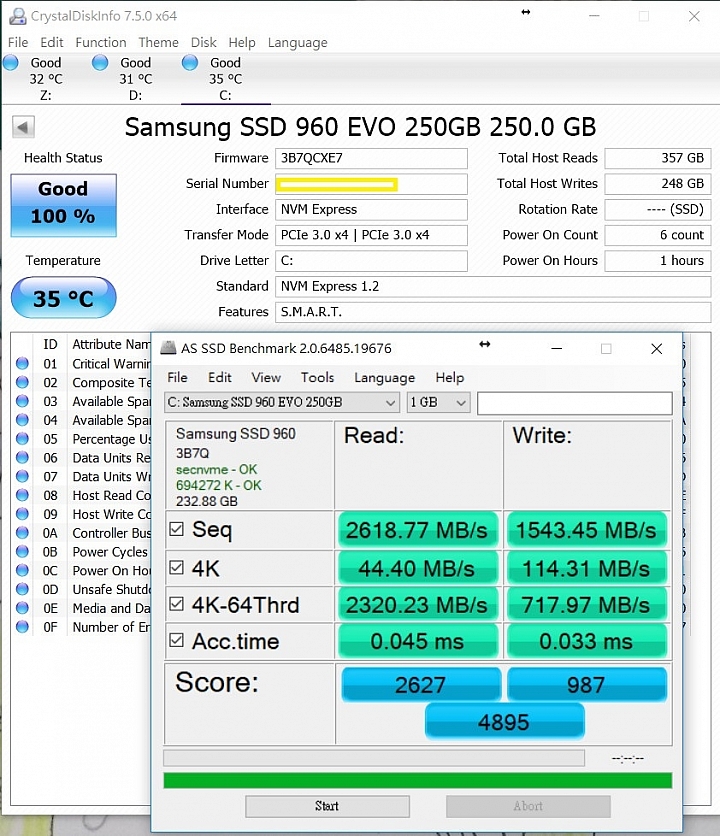
Task: Click the green benchmark progress bar
Action: pos(418,781)
